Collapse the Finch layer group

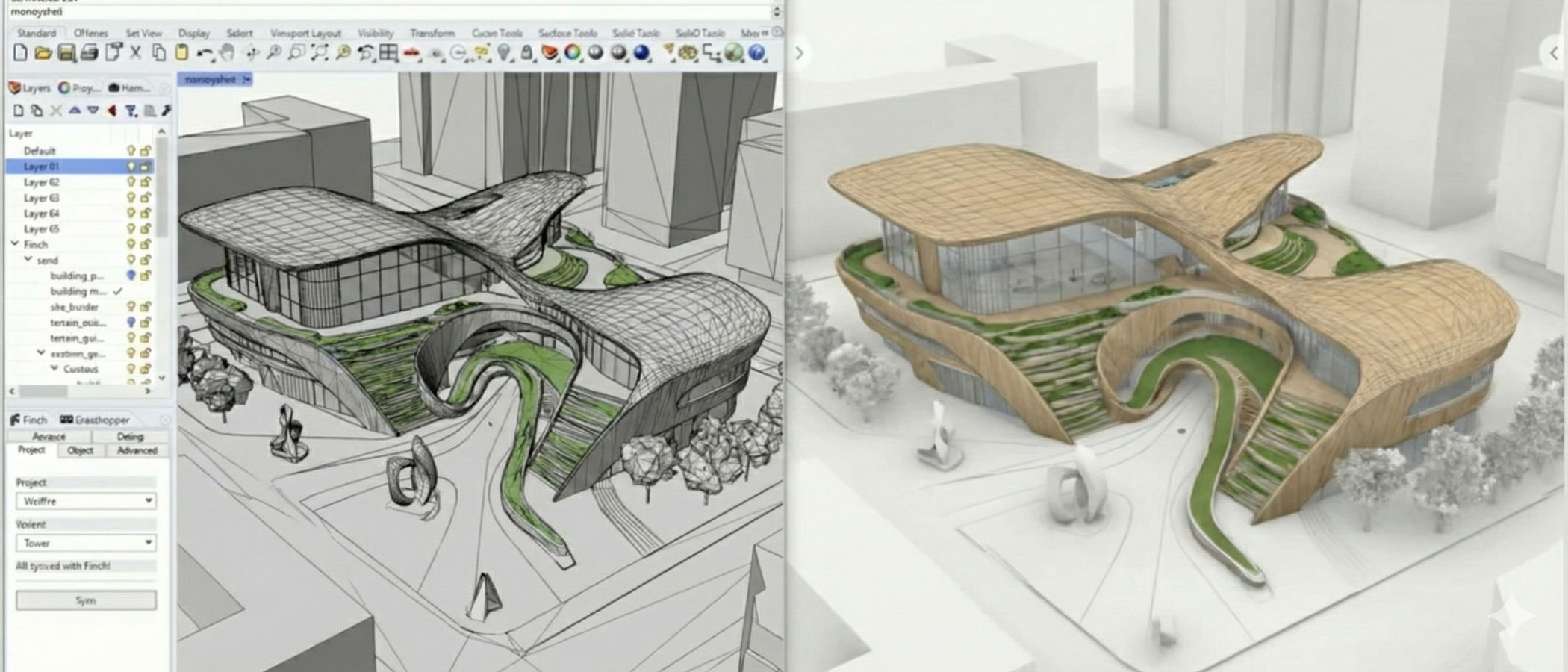point(14,244)
